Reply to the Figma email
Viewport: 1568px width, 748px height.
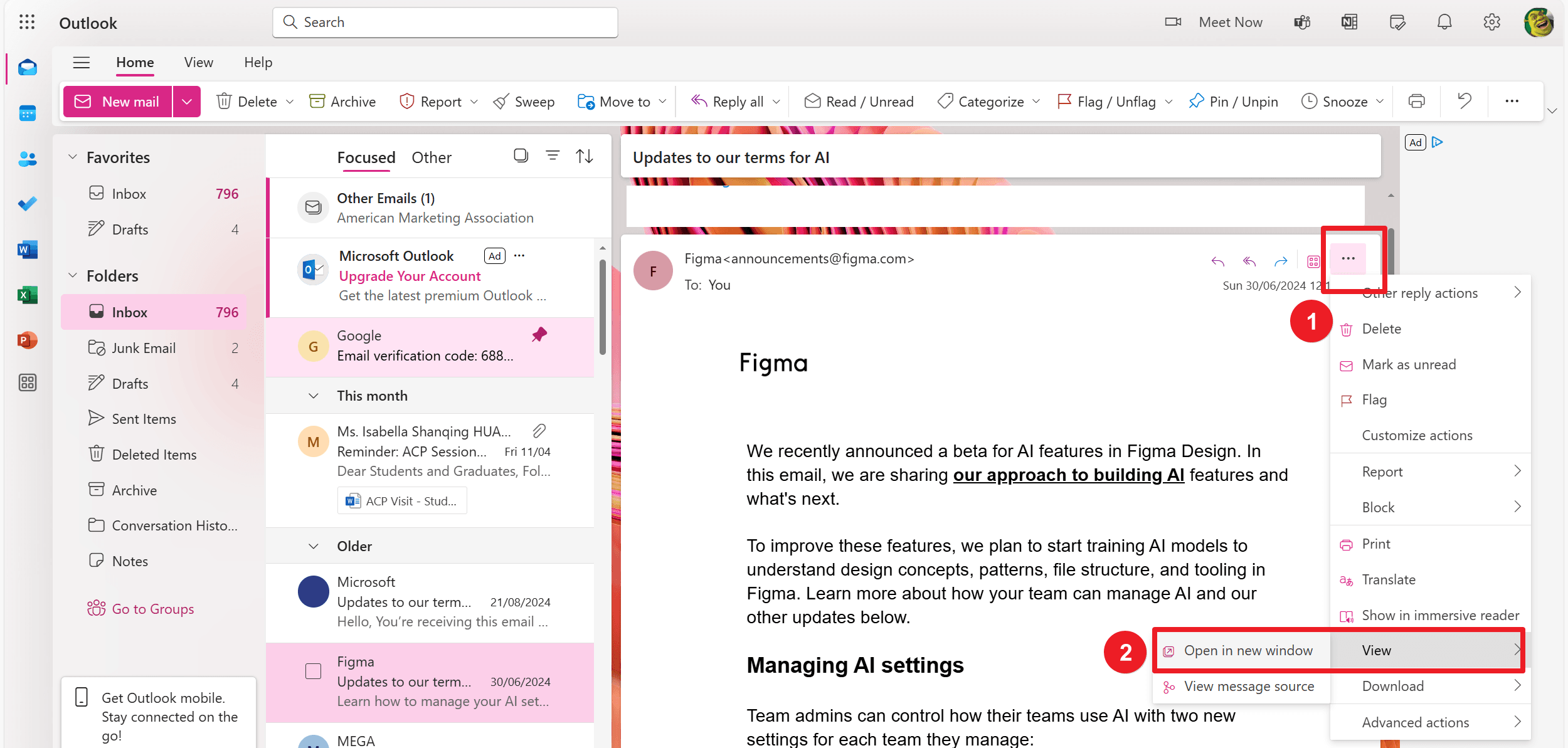(x=1218, y=261)
